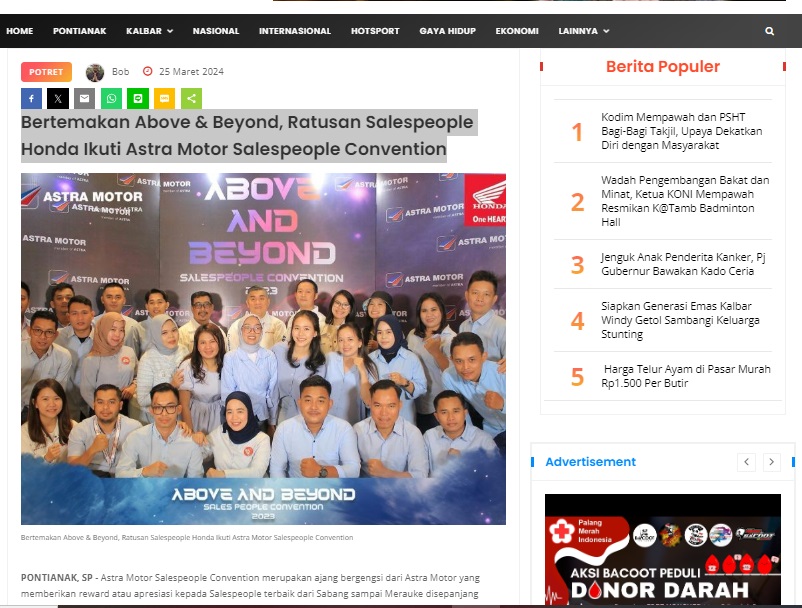Viewport: 802px width, 608px height.
Task: Share the article via SMS icon
Action: tap(164, 99)
